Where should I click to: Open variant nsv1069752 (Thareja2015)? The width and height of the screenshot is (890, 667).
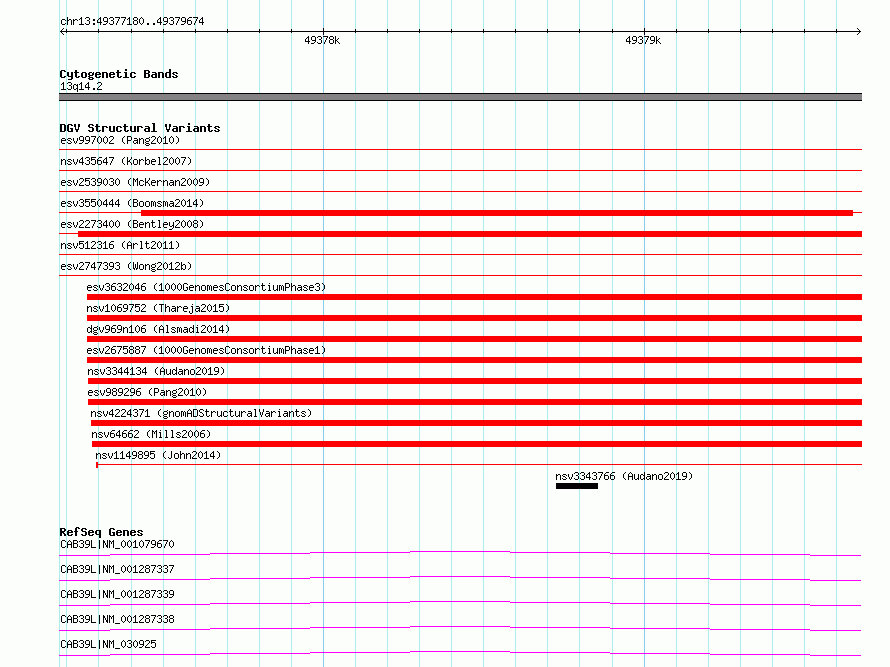click(x=158, y=308)
